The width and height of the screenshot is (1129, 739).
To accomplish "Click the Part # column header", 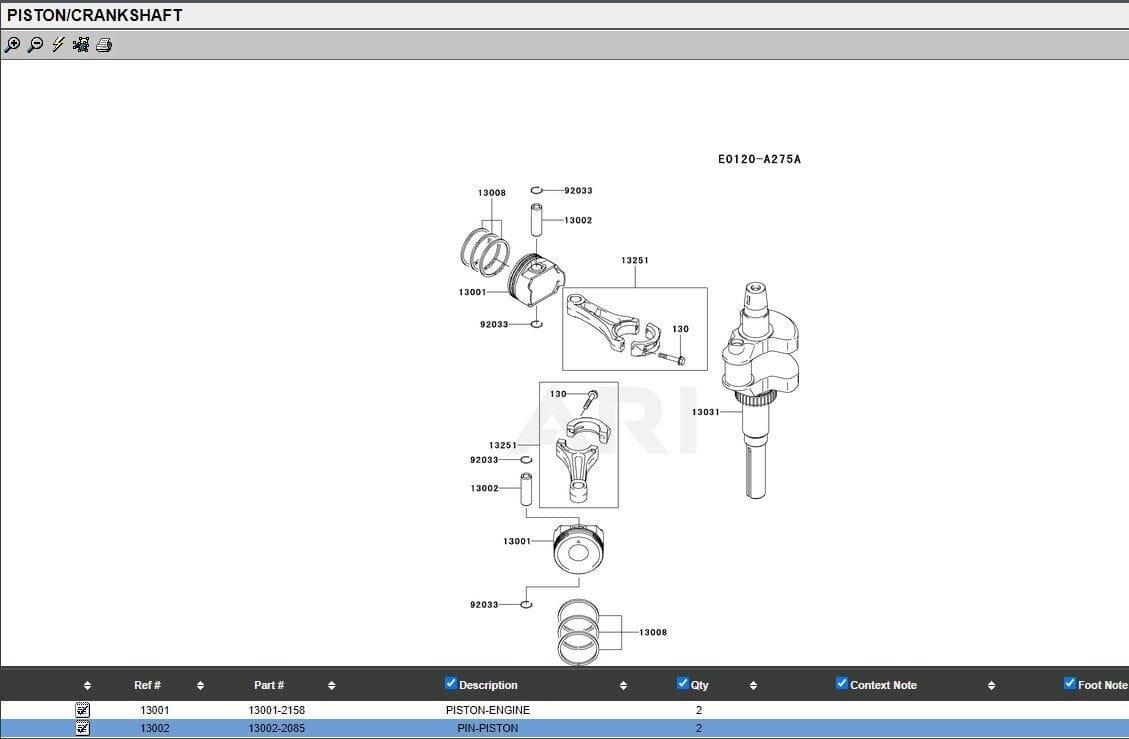I will (269, 685).
